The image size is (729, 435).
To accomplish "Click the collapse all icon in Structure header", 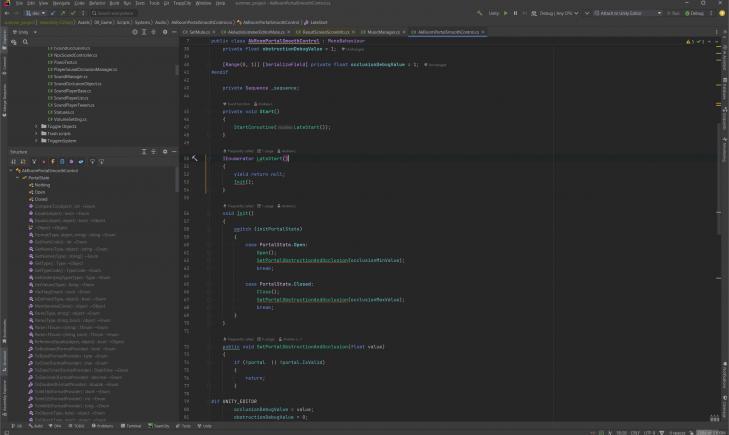I will tap(153, 152).
